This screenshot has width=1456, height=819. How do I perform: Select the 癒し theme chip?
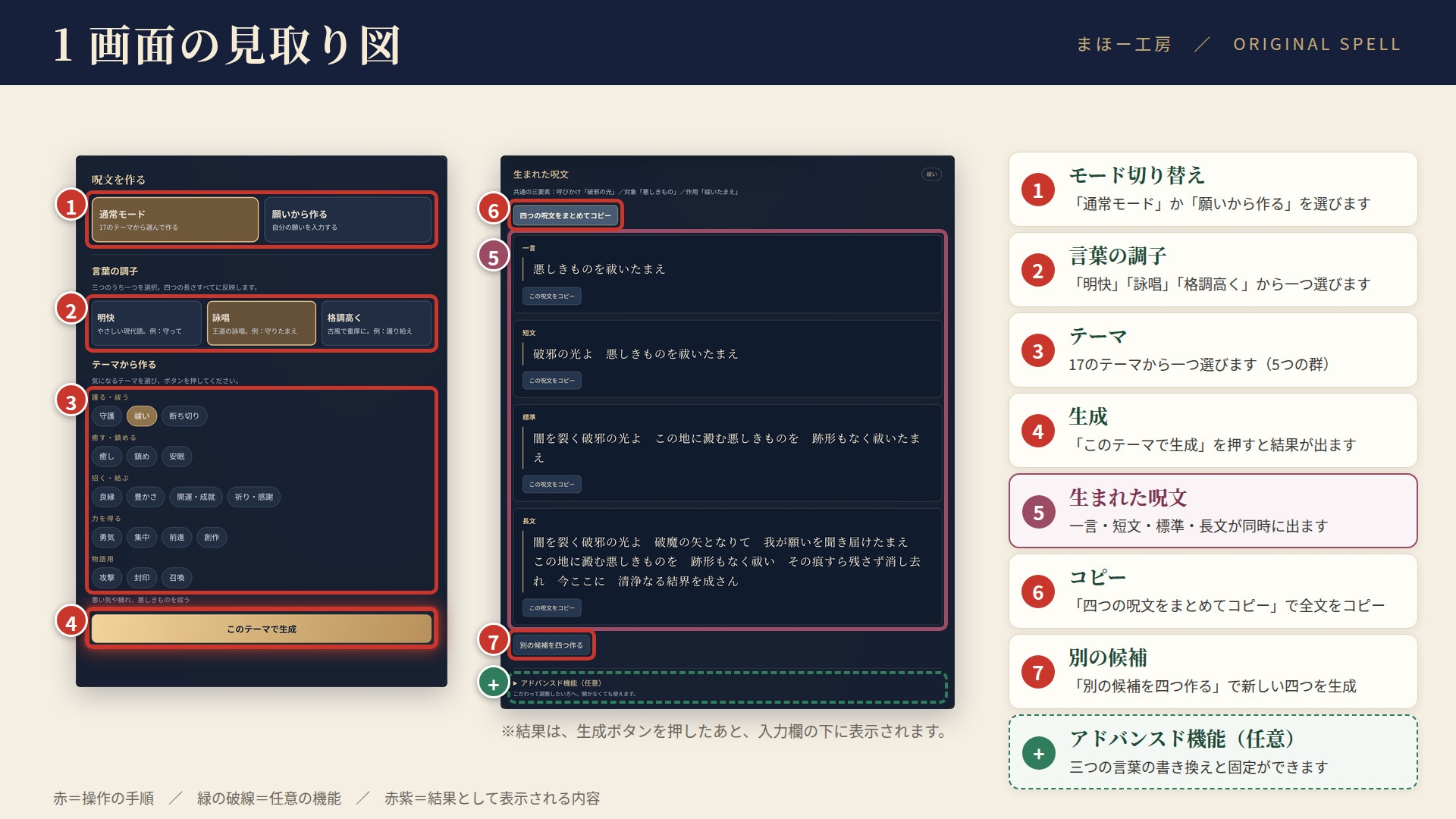point(107,457)
